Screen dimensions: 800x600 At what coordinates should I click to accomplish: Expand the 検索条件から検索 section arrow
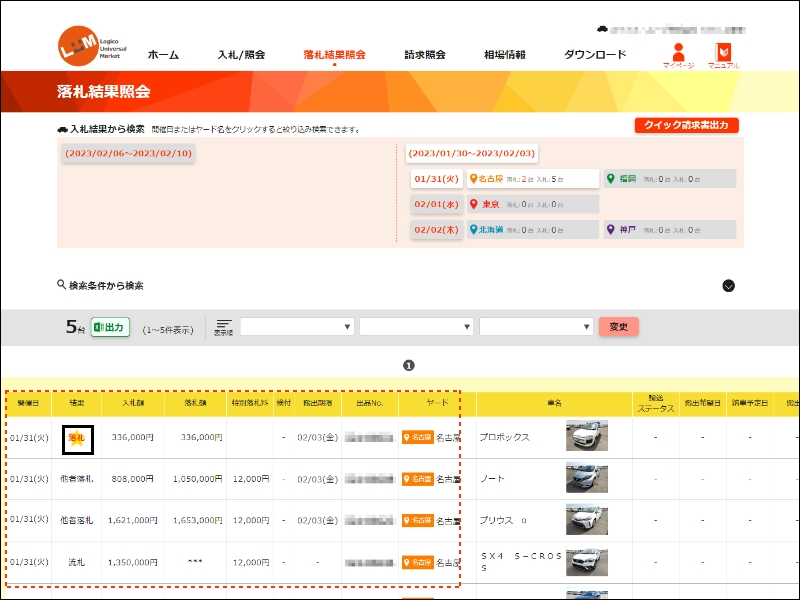tap(728, 286)
